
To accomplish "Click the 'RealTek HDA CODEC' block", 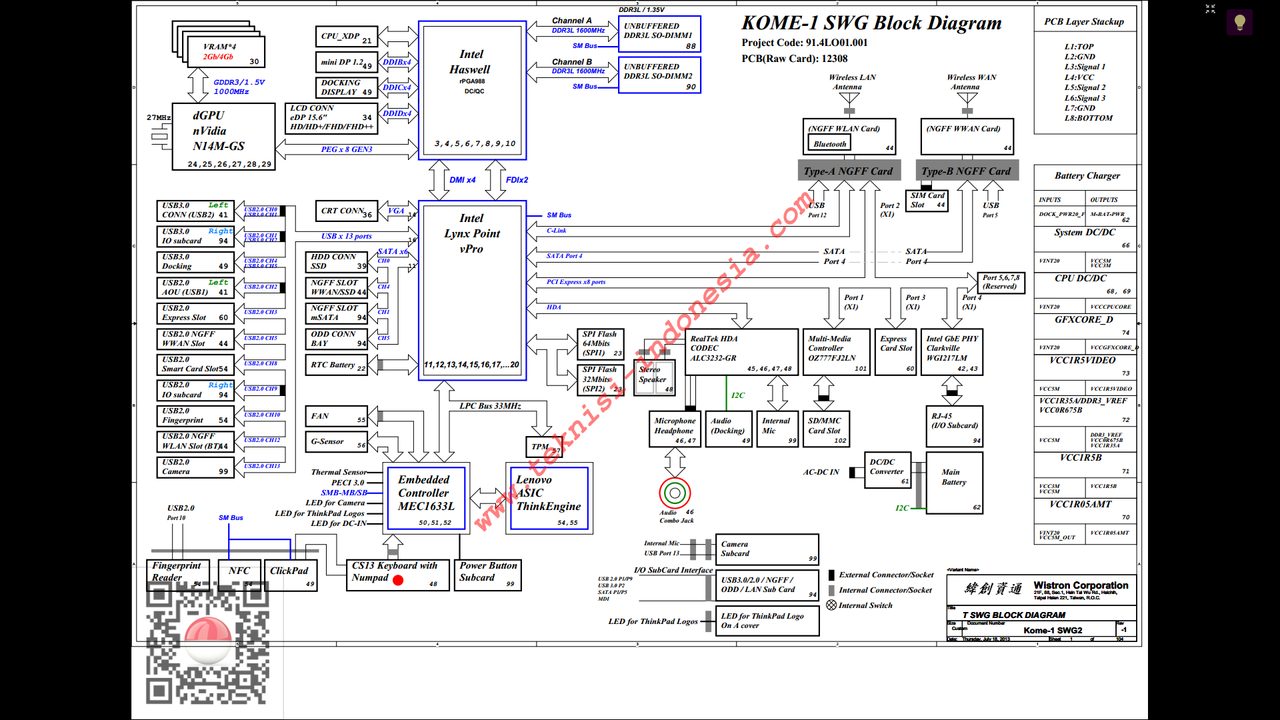I will coord(740,353).
